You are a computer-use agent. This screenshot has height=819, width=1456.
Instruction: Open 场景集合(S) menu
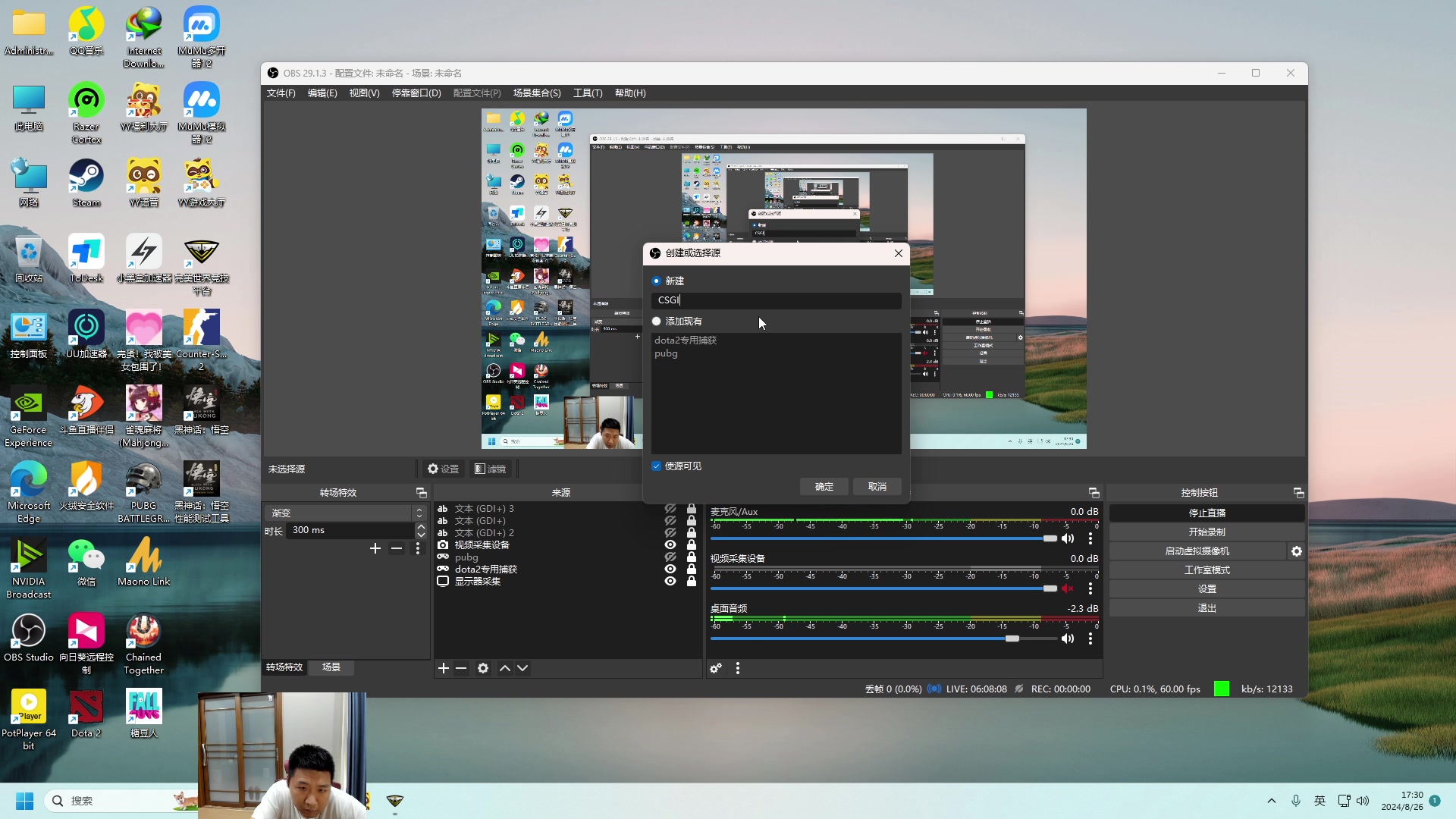537,93
